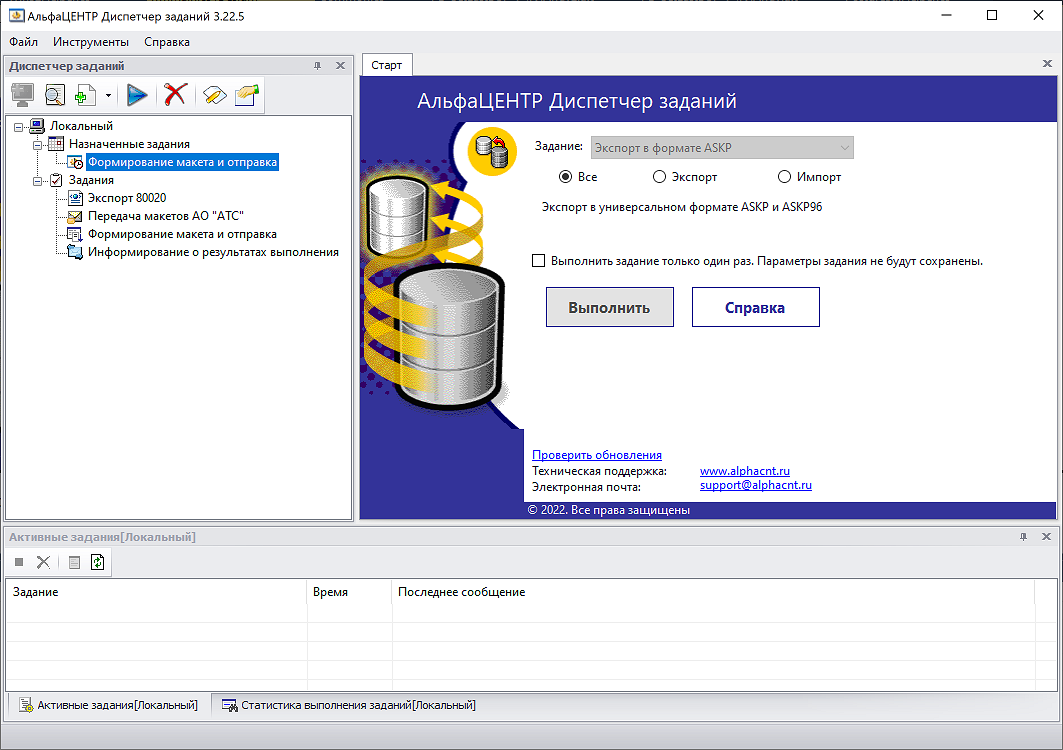The width and height of the screenshot is (1063, 750).
Task: Select the Импорт radio button
Action: 809,177
